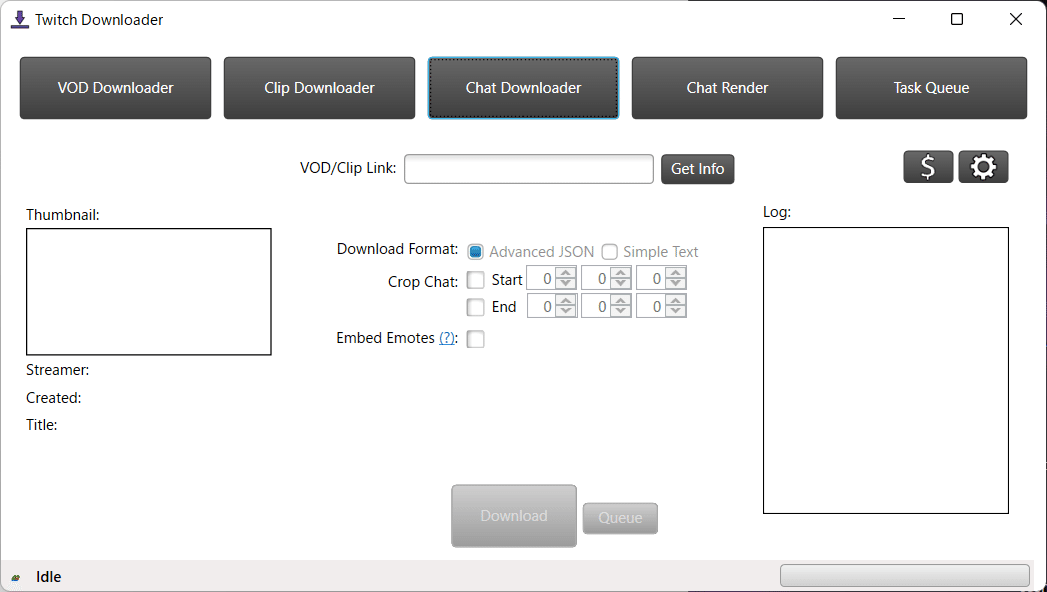Decrease the End seconds value

pyautogui.click(x=676, y=312)
